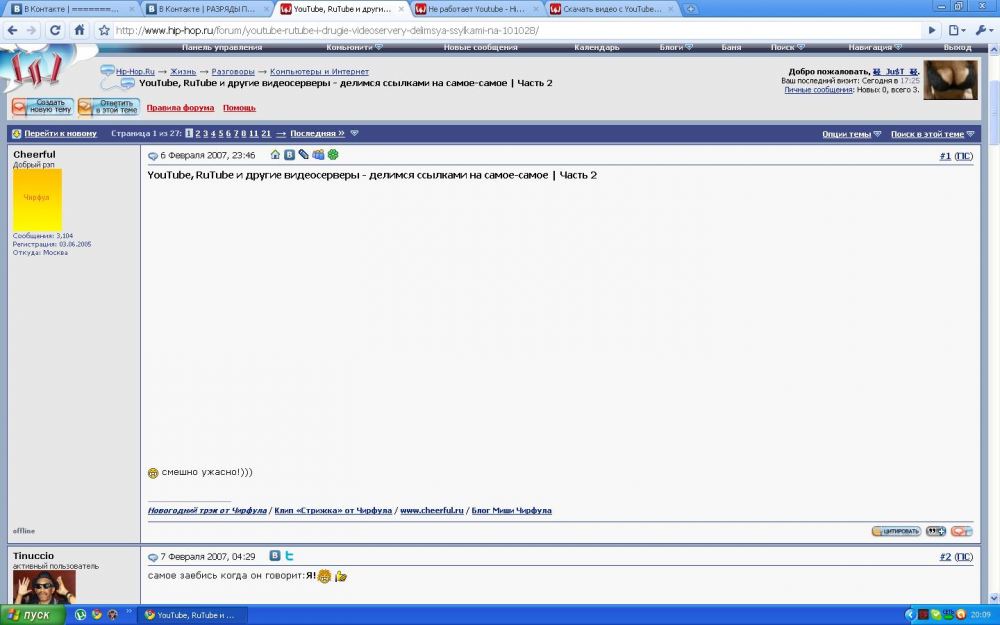Open the Windows Пуск start button
Image resolution: width=1000 pixels, height=625 pixels.
coord(32,615)
